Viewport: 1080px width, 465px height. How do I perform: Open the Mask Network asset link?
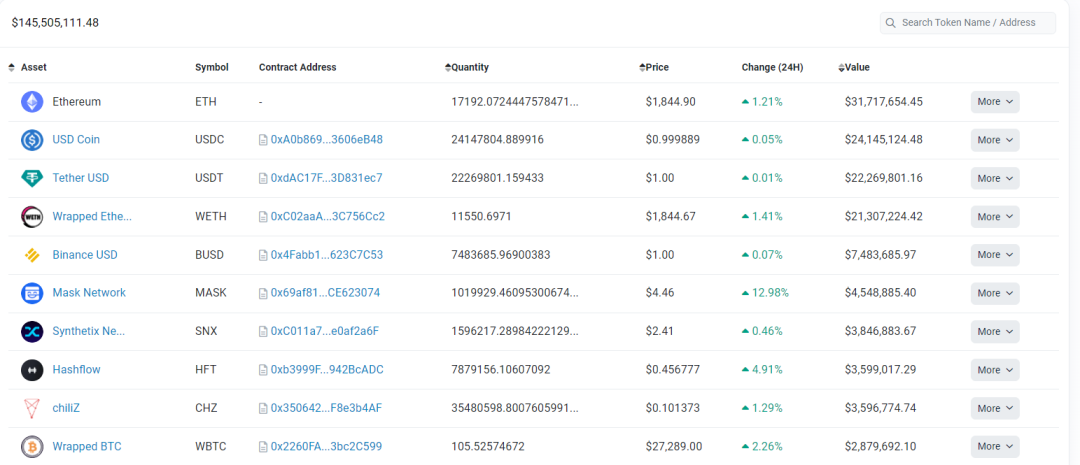pos(89,293)
